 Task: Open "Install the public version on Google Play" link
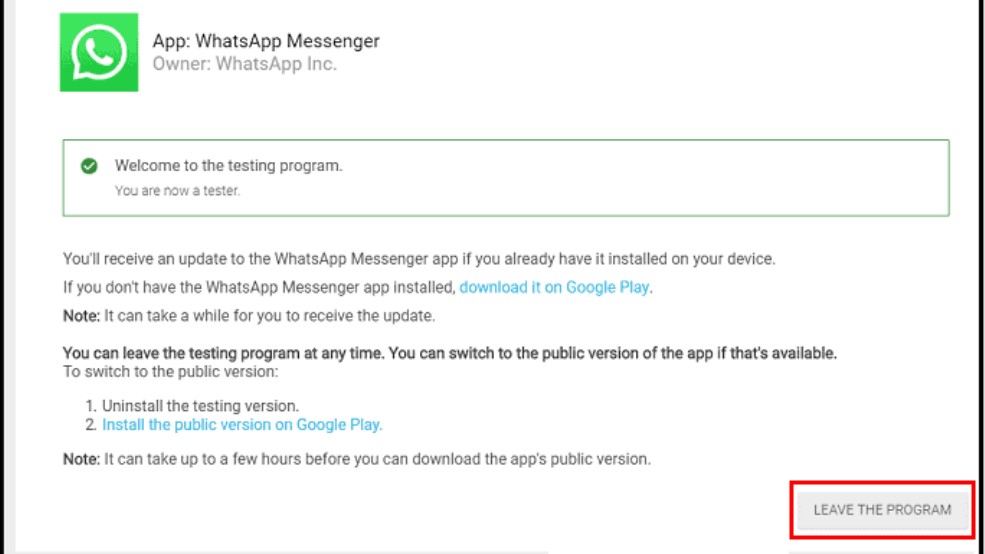(x=242, y=425)
